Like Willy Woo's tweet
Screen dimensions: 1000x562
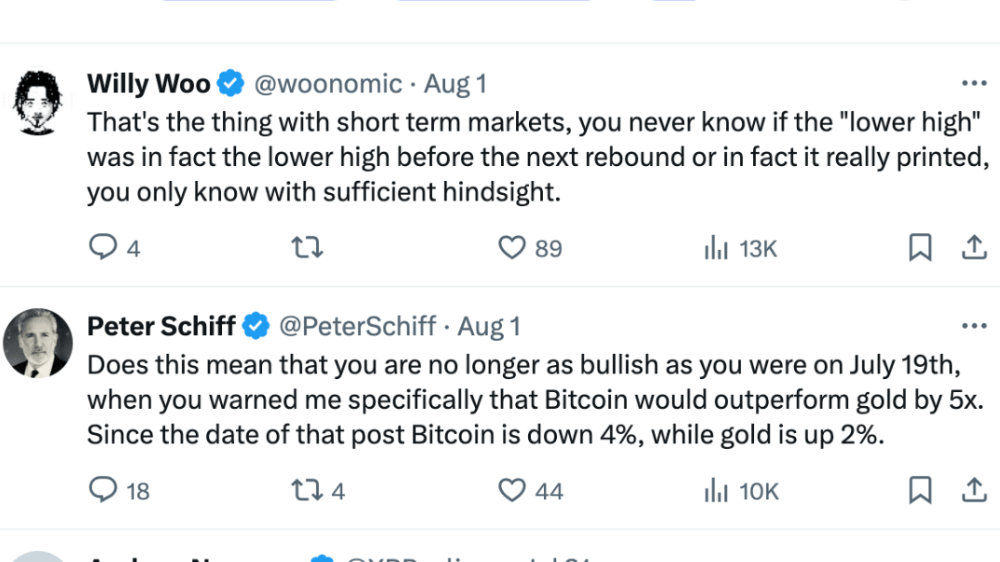(512, 248)
